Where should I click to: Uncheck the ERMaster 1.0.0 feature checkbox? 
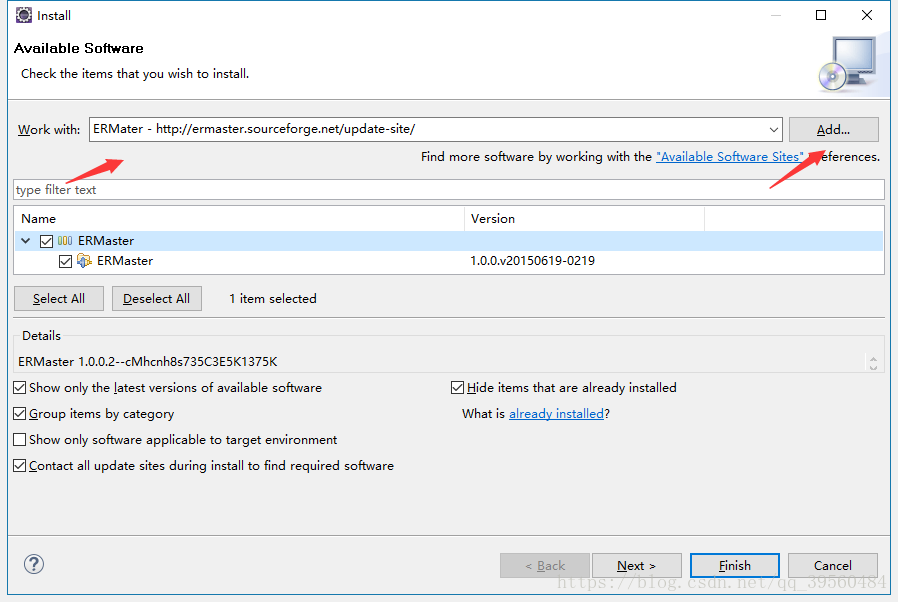tap(65, 261)
